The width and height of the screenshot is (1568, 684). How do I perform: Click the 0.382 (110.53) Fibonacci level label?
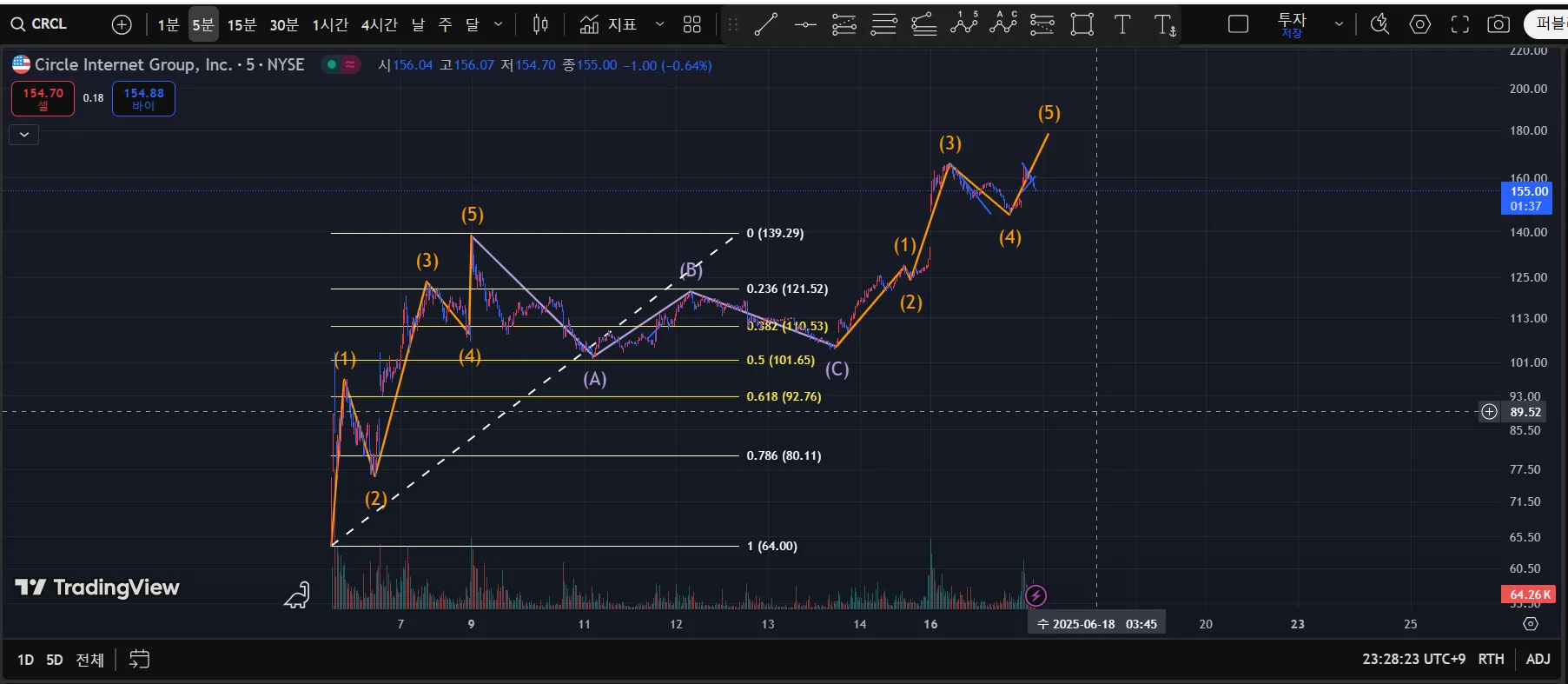787,326
